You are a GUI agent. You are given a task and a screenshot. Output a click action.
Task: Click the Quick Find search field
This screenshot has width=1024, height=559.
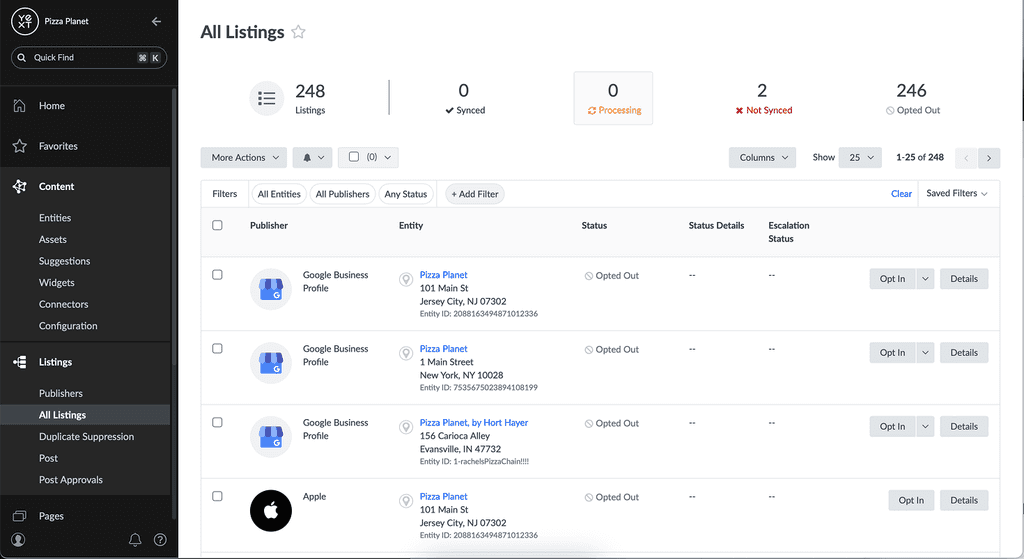coord(89,57)
